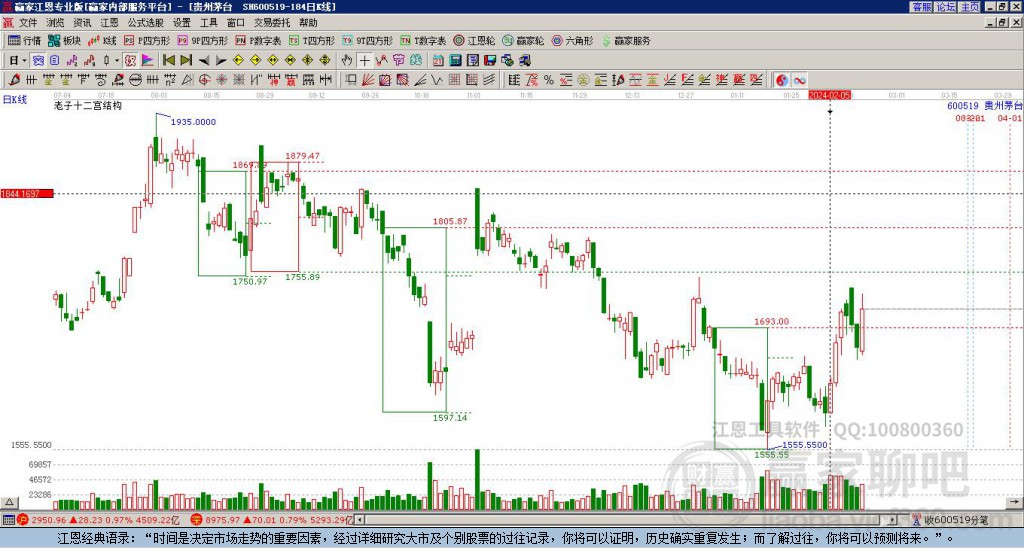Expand the 日 period dropdown arrow
Image resolution: width=1024 pixels, height=548 pixels.
tap(24, 60)
